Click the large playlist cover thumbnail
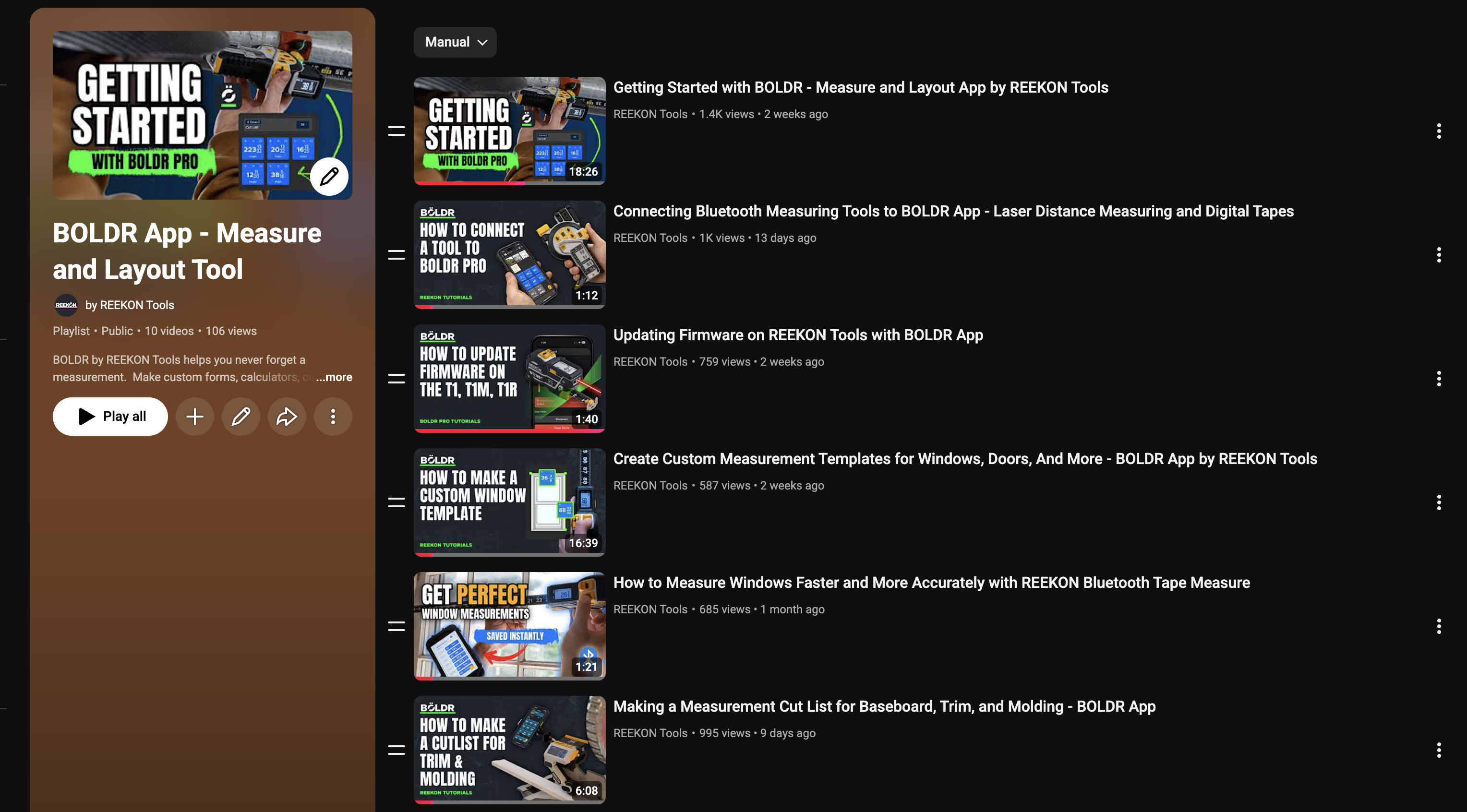The height and width of the screenshot is (812, 1467). coord(202,115)
